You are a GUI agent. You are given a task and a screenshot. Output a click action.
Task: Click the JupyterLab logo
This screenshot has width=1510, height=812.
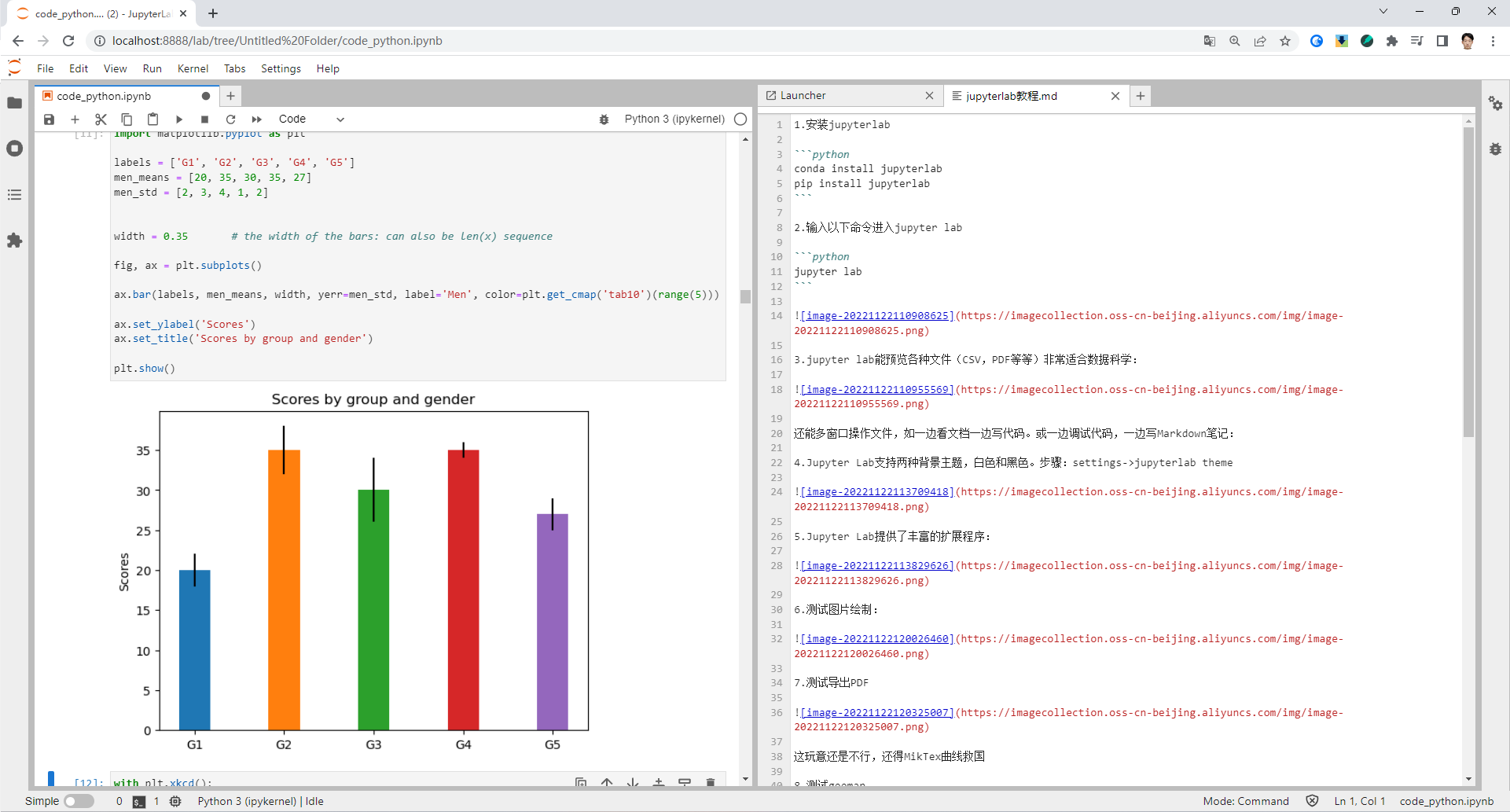click(14, 68)
